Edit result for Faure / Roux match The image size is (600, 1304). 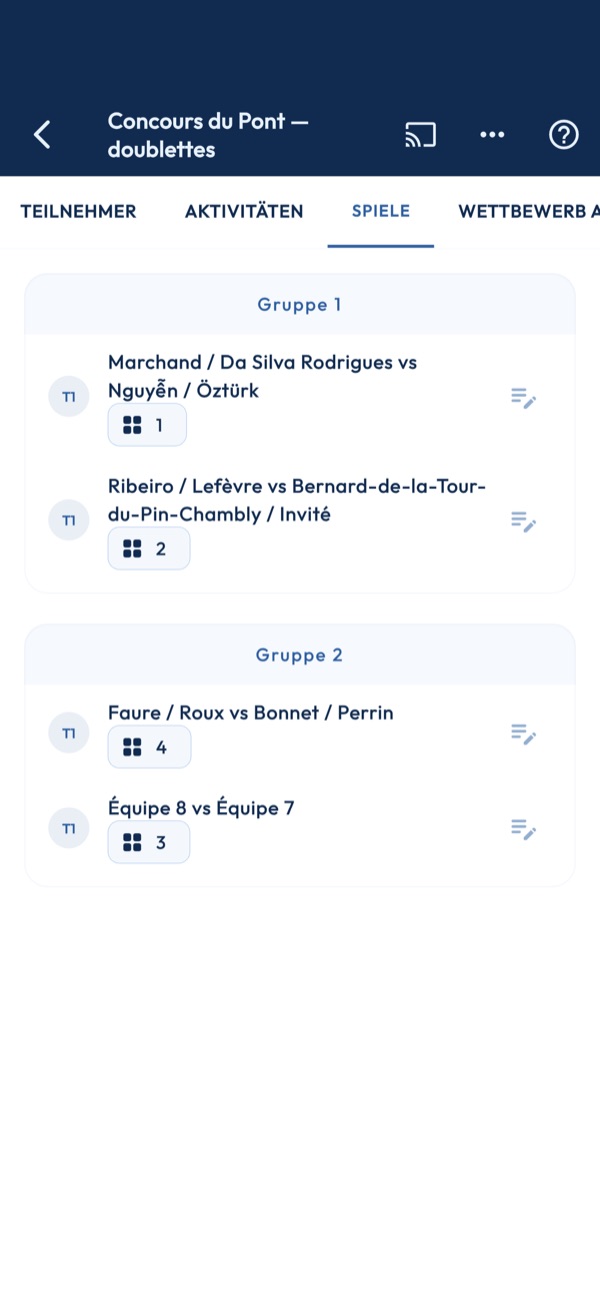tap(524, 734)
